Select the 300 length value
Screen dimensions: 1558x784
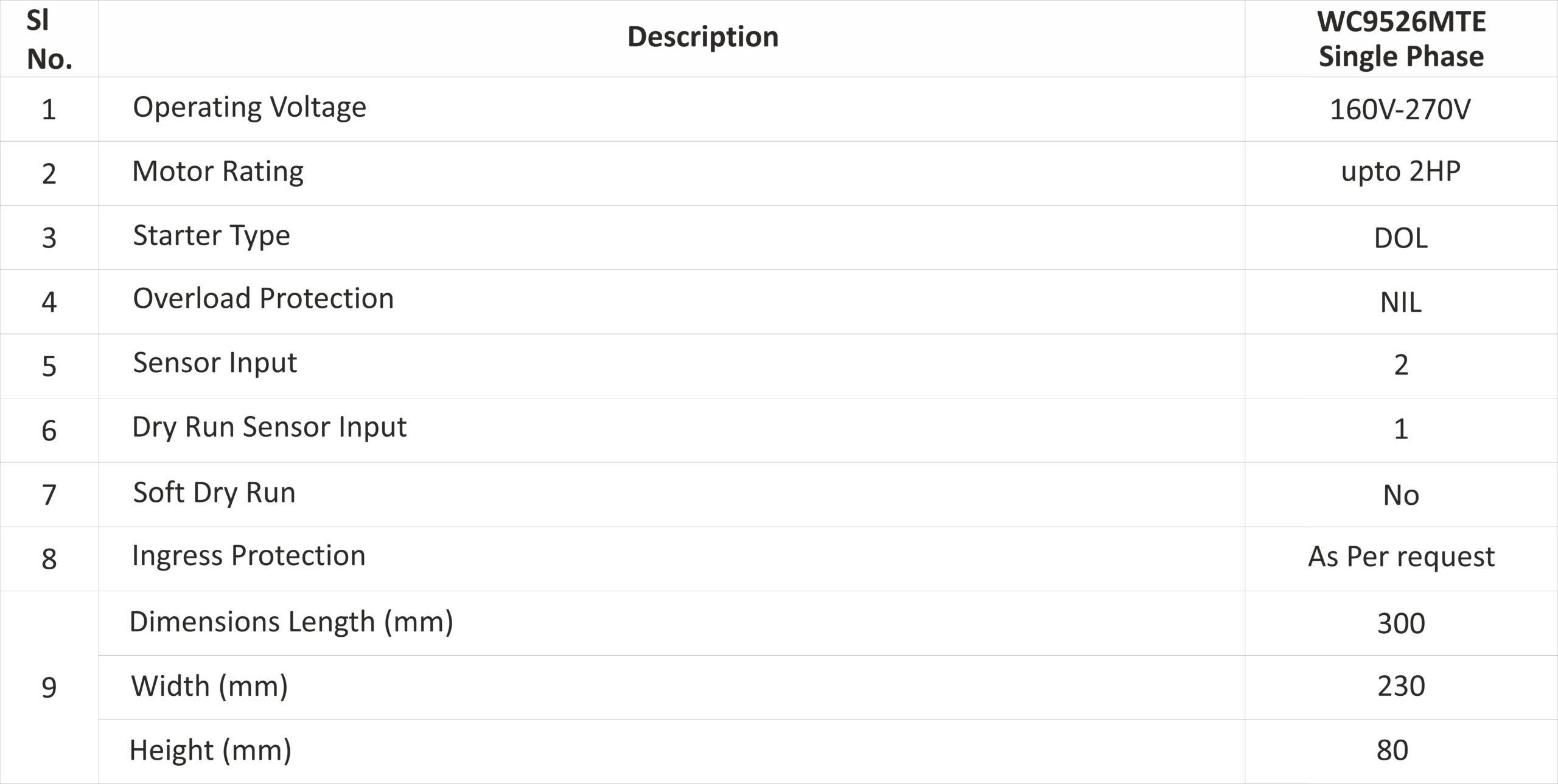tap(1400, 623)
